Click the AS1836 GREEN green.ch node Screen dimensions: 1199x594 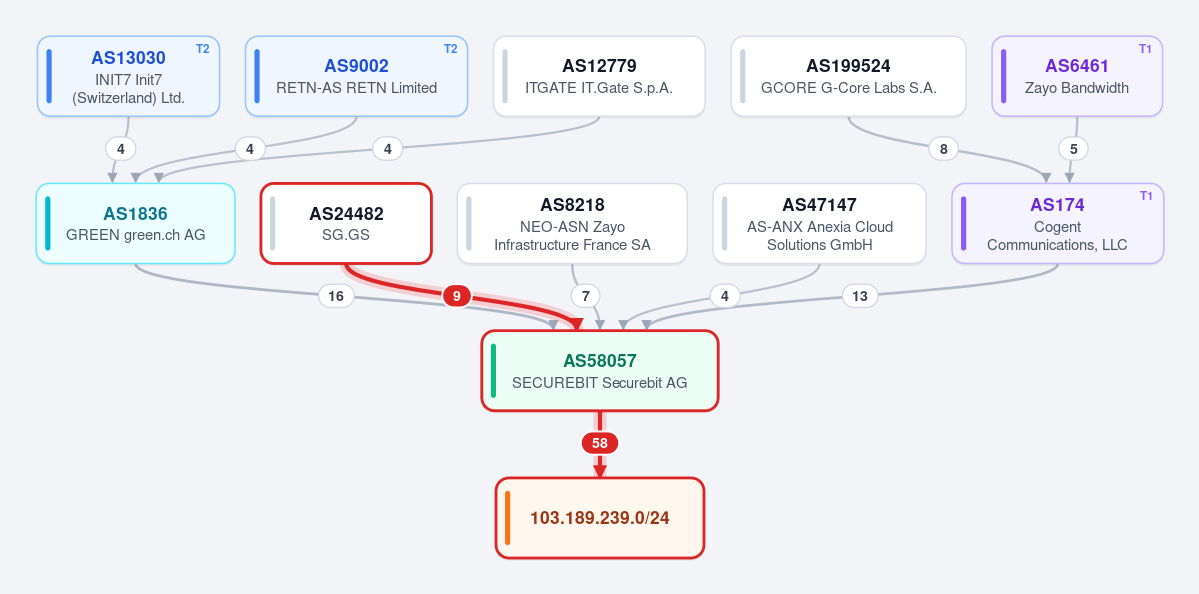click(135, 223)
